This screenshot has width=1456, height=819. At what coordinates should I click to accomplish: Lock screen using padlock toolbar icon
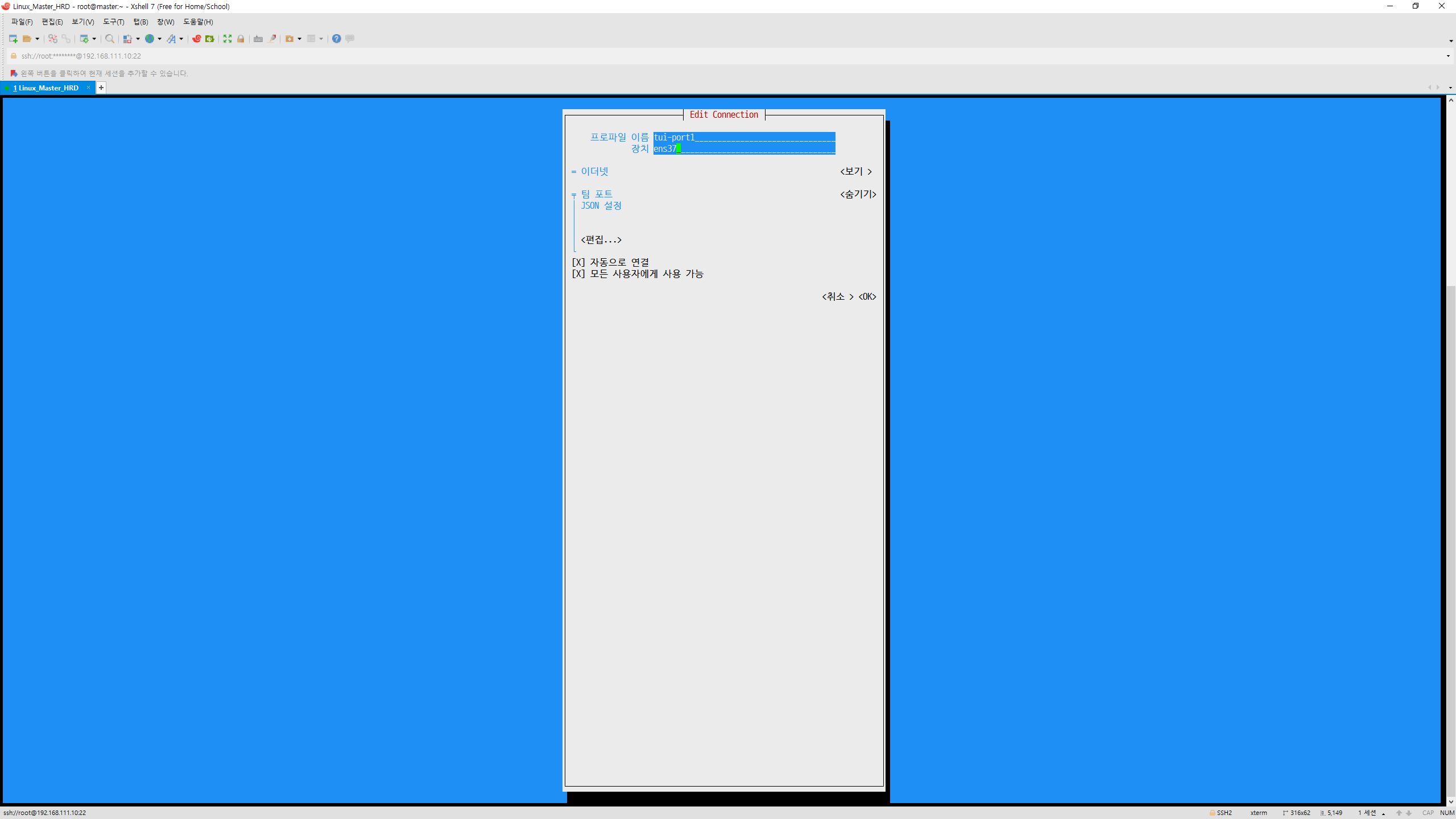[x=241, y=39]
